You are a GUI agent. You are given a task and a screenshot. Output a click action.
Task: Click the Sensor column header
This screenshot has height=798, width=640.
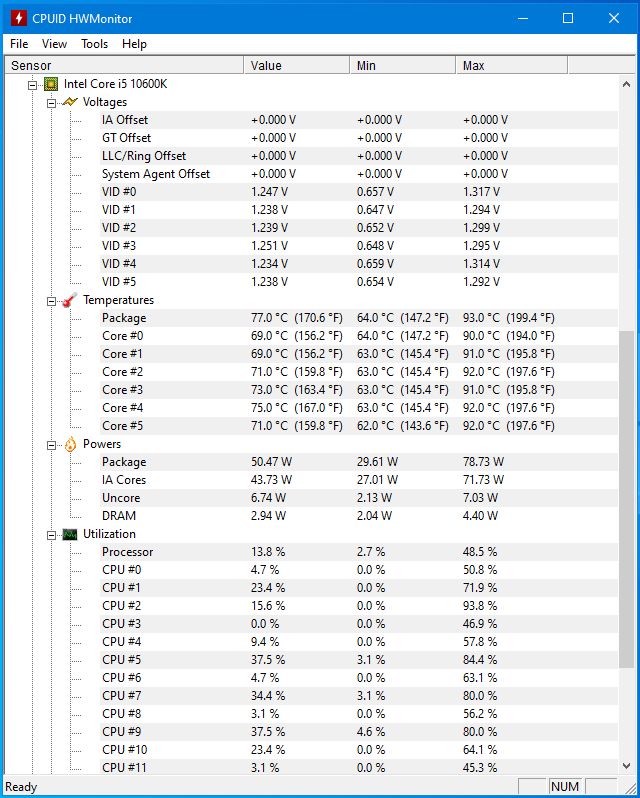(x=124, y=65)
